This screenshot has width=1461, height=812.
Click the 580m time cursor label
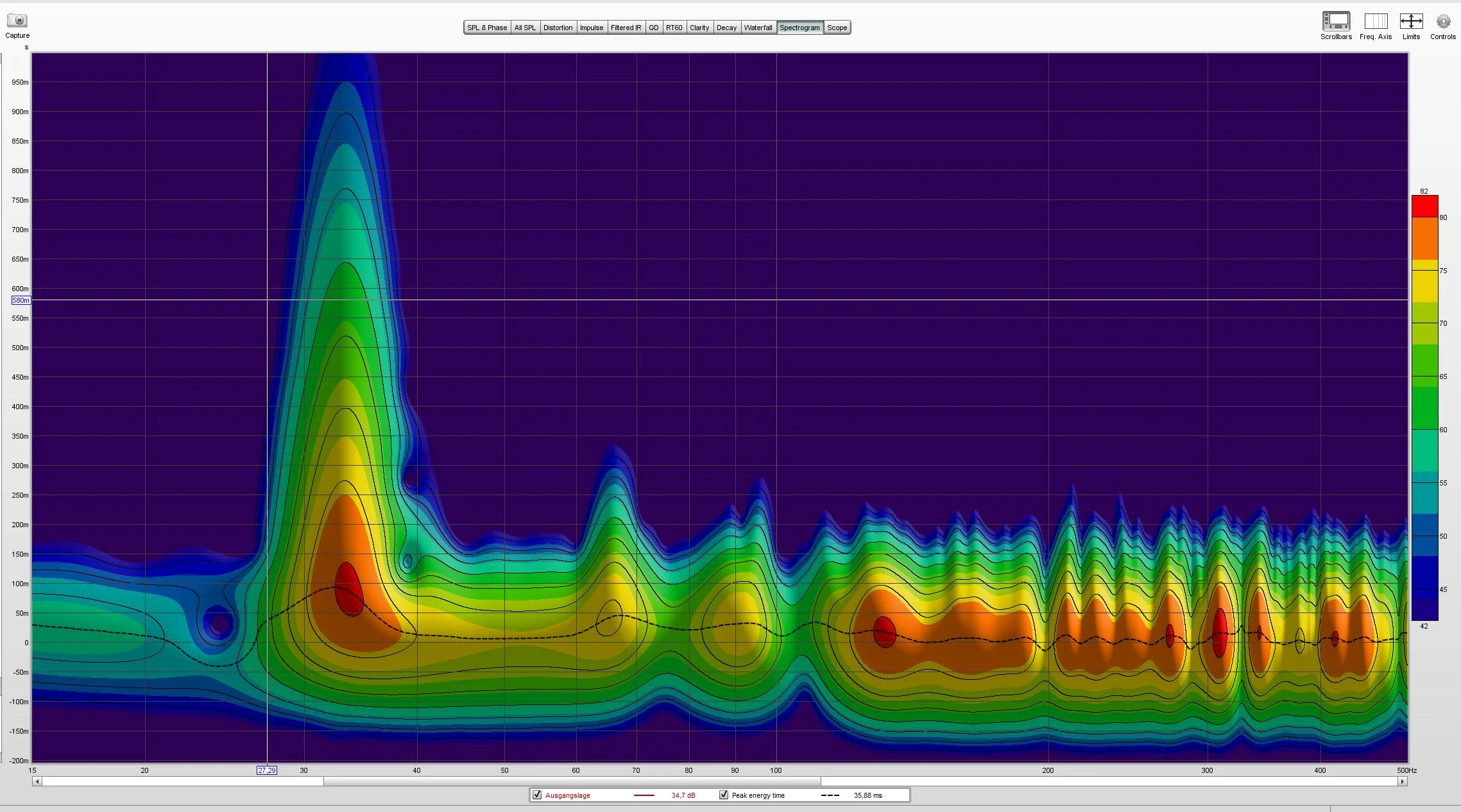[x=21, y=300]
